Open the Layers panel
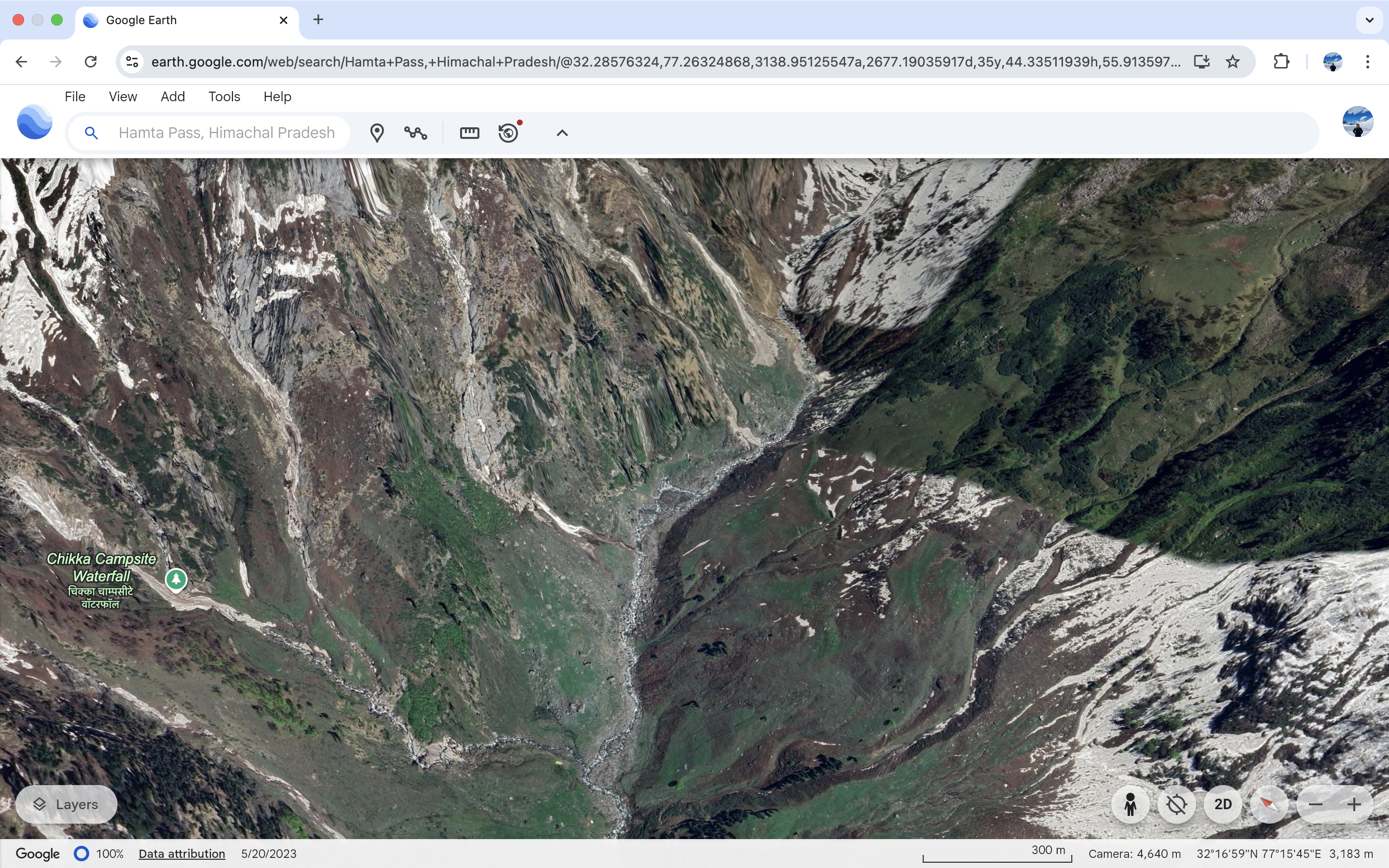 click(x=67, y=804)
